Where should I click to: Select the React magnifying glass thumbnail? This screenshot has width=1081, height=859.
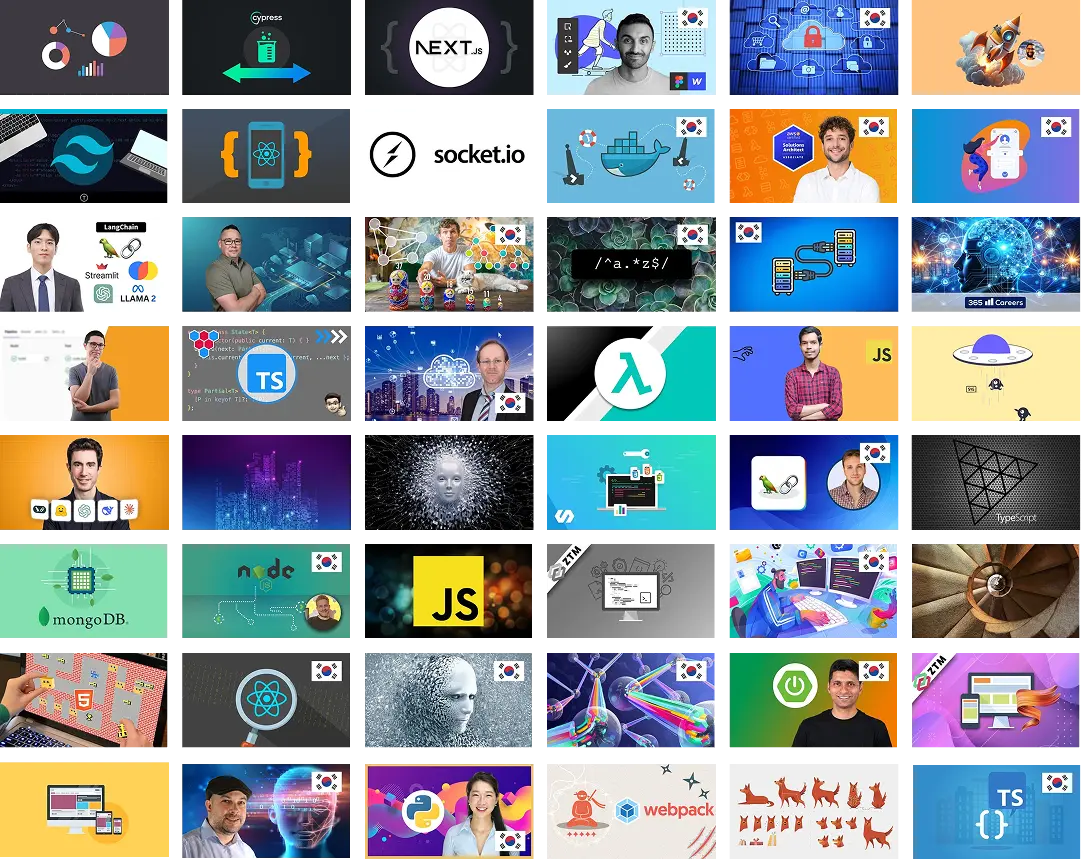(265, 699)
